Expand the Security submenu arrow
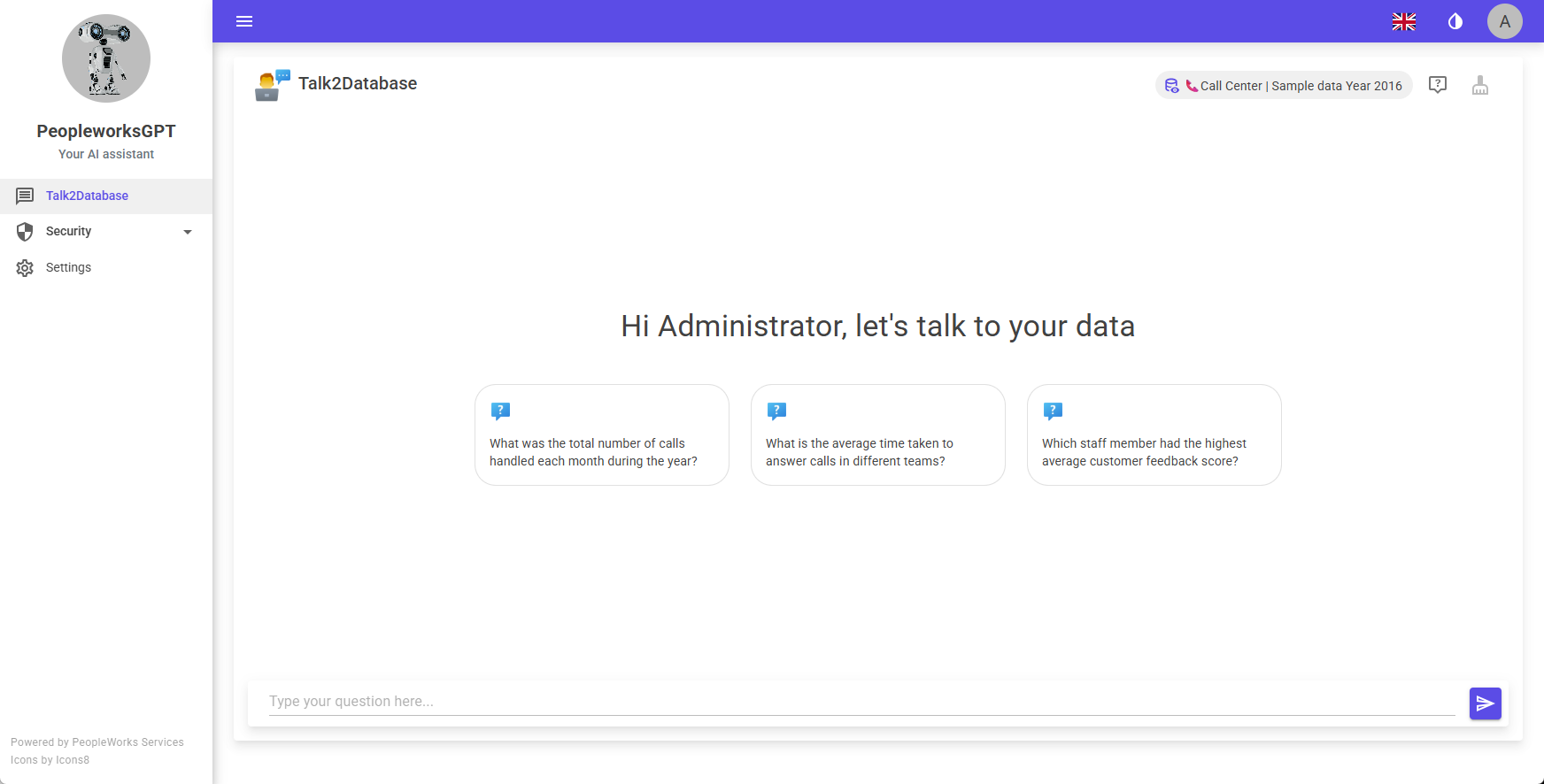Screen dimensions: 1544x784 pyautogui.click(x=188, y=232)
